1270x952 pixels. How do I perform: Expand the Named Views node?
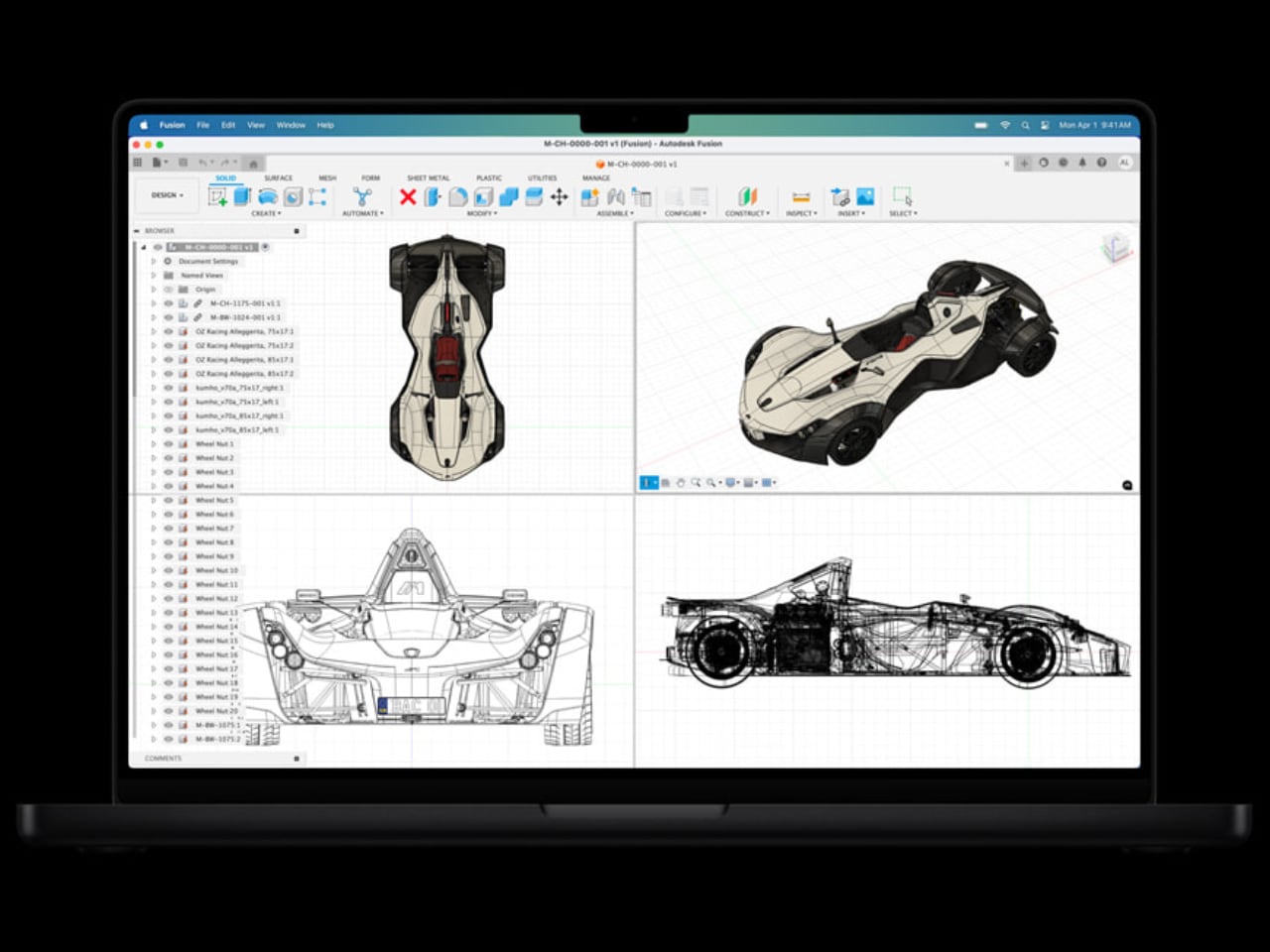[x=154, y=275]
